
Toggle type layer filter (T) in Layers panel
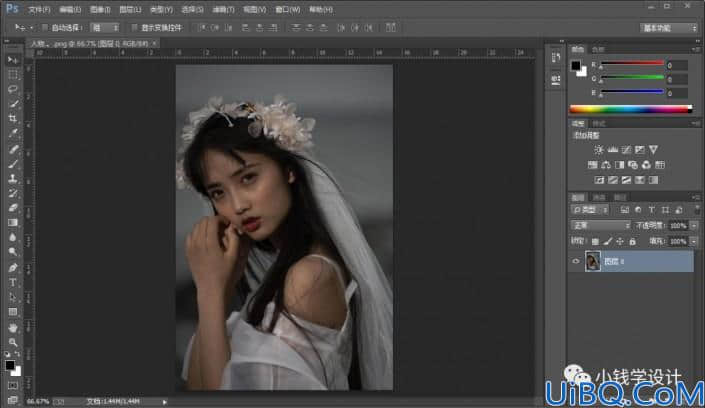(x=651, y=210)
